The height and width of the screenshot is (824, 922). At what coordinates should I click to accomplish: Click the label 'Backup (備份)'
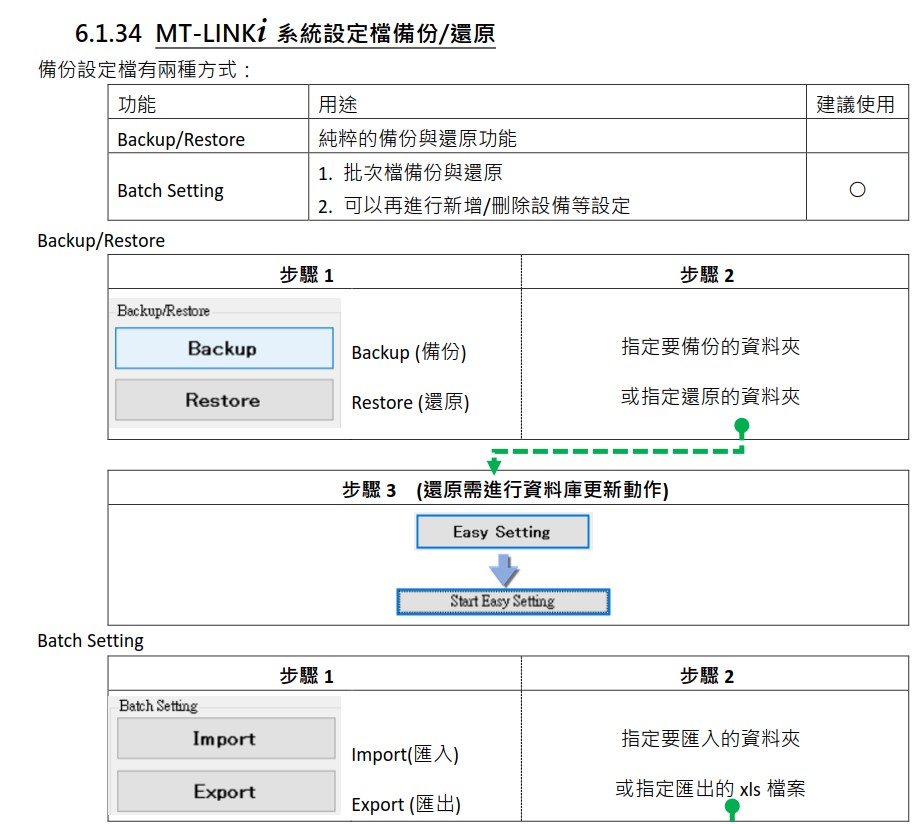409,352
